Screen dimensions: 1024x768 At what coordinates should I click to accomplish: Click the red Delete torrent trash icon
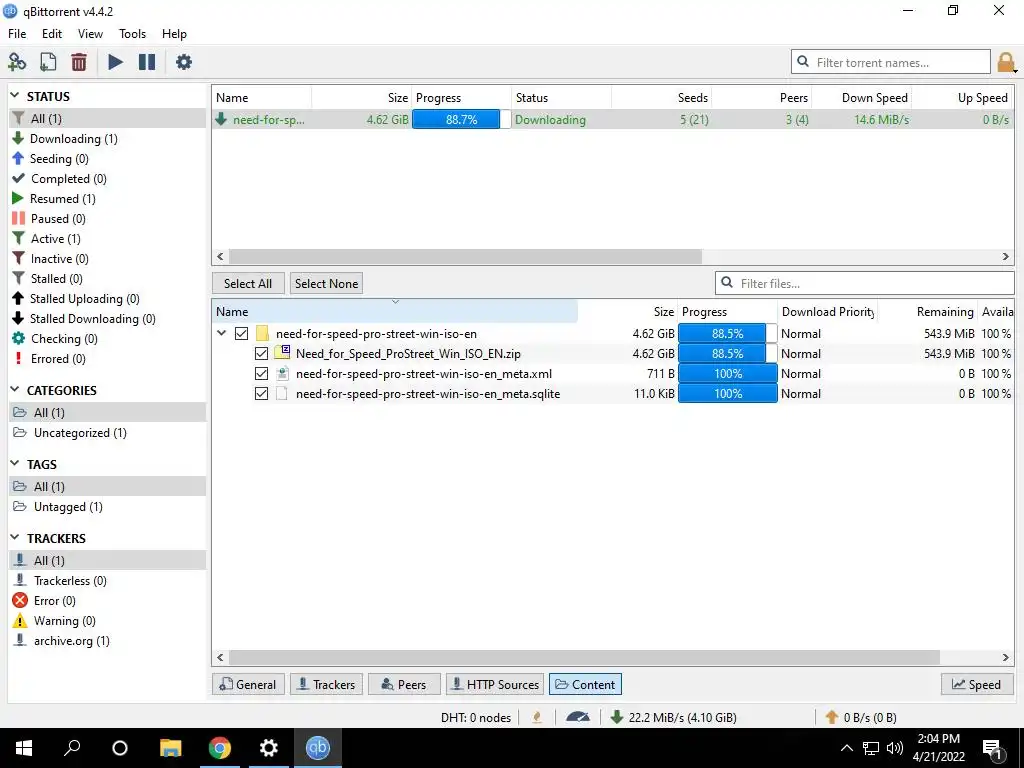coord(79,62)
